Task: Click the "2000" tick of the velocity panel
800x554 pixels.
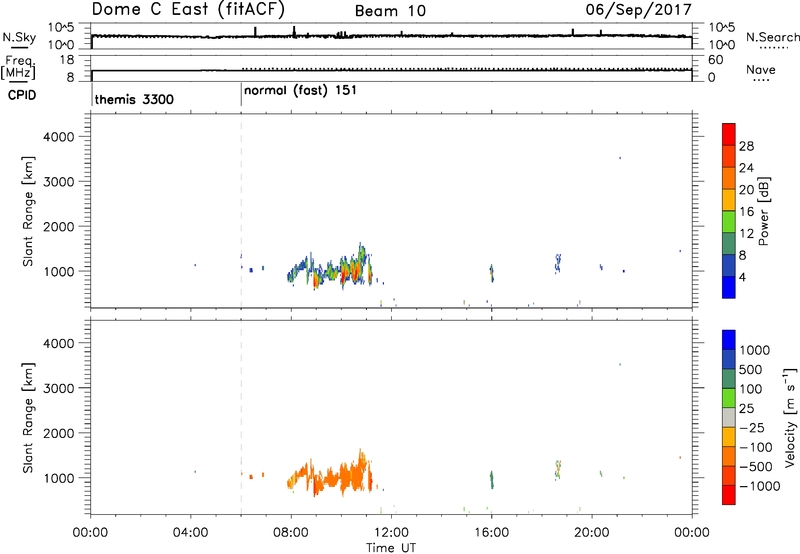Action: (x=59, y=433)
